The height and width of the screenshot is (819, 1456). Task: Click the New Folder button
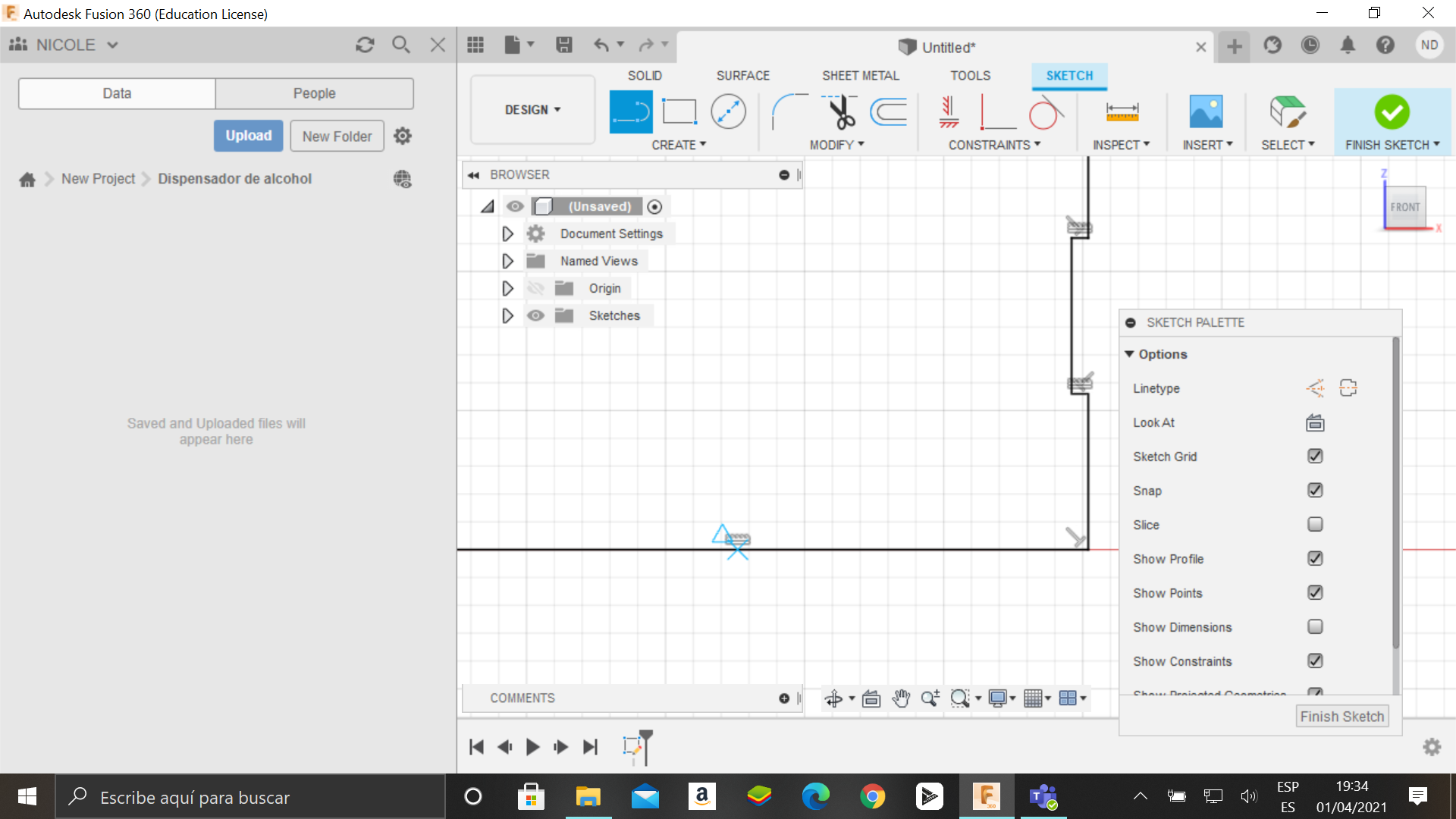coord(337,136)
